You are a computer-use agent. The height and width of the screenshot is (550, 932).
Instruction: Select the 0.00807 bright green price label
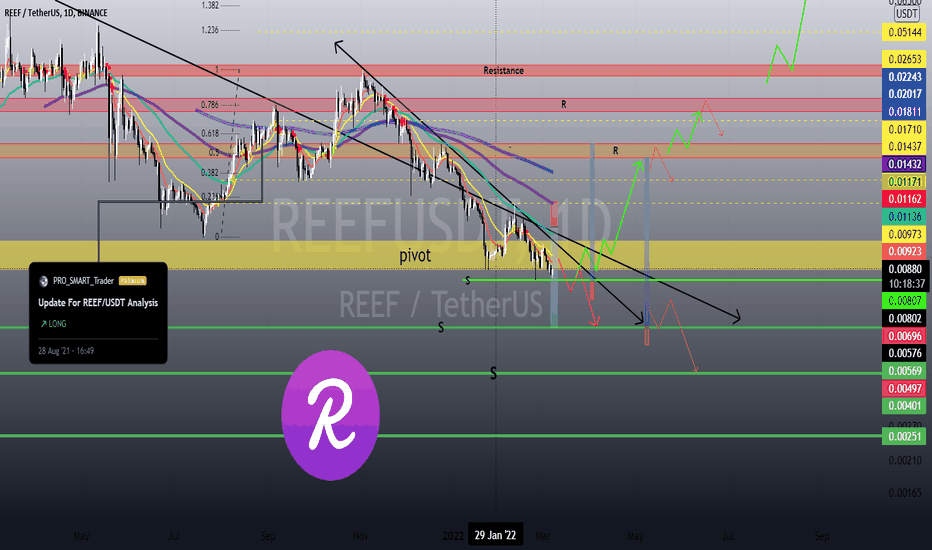pyautogui.click(x=905, y=301)
